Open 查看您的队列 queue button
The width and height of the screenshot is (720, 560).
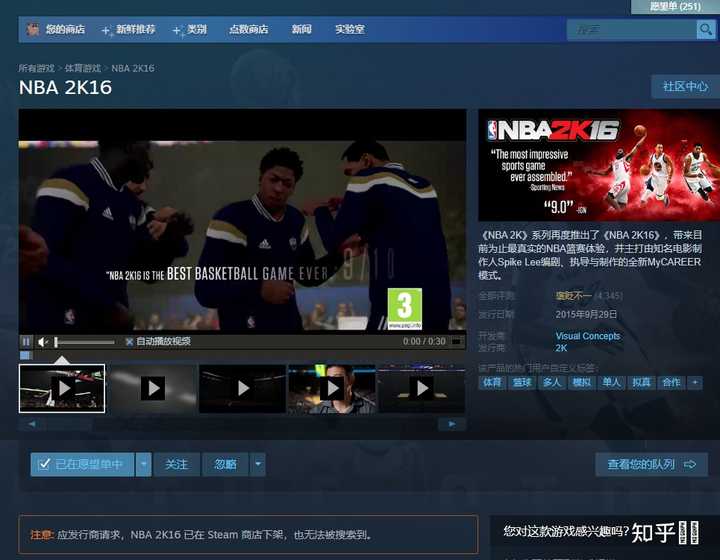pyautogui.click(x=651, y=465)
